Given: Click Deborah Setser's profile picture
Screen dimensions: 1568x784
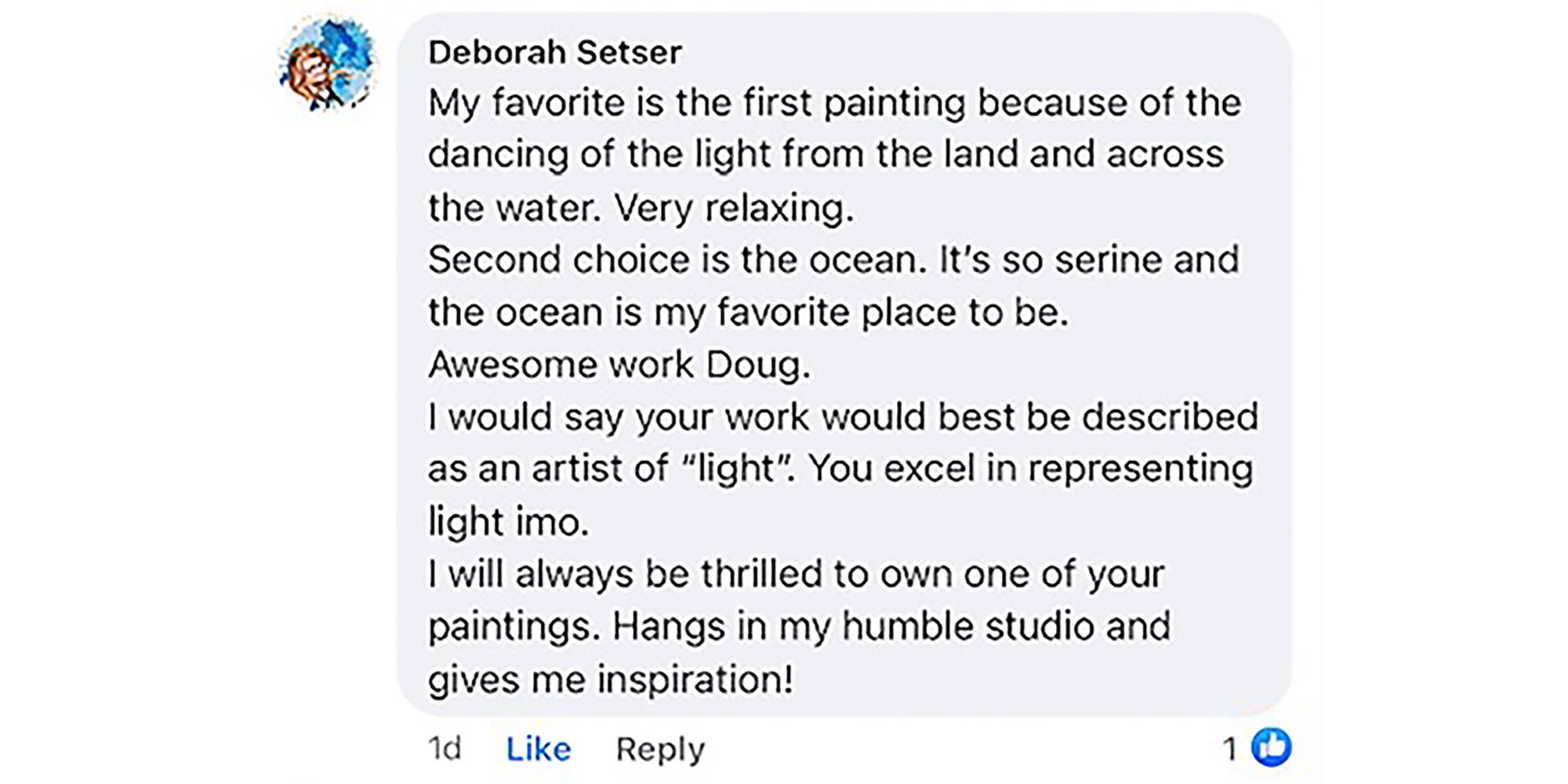Looking at the screenshot, I should tap(328, 63).
